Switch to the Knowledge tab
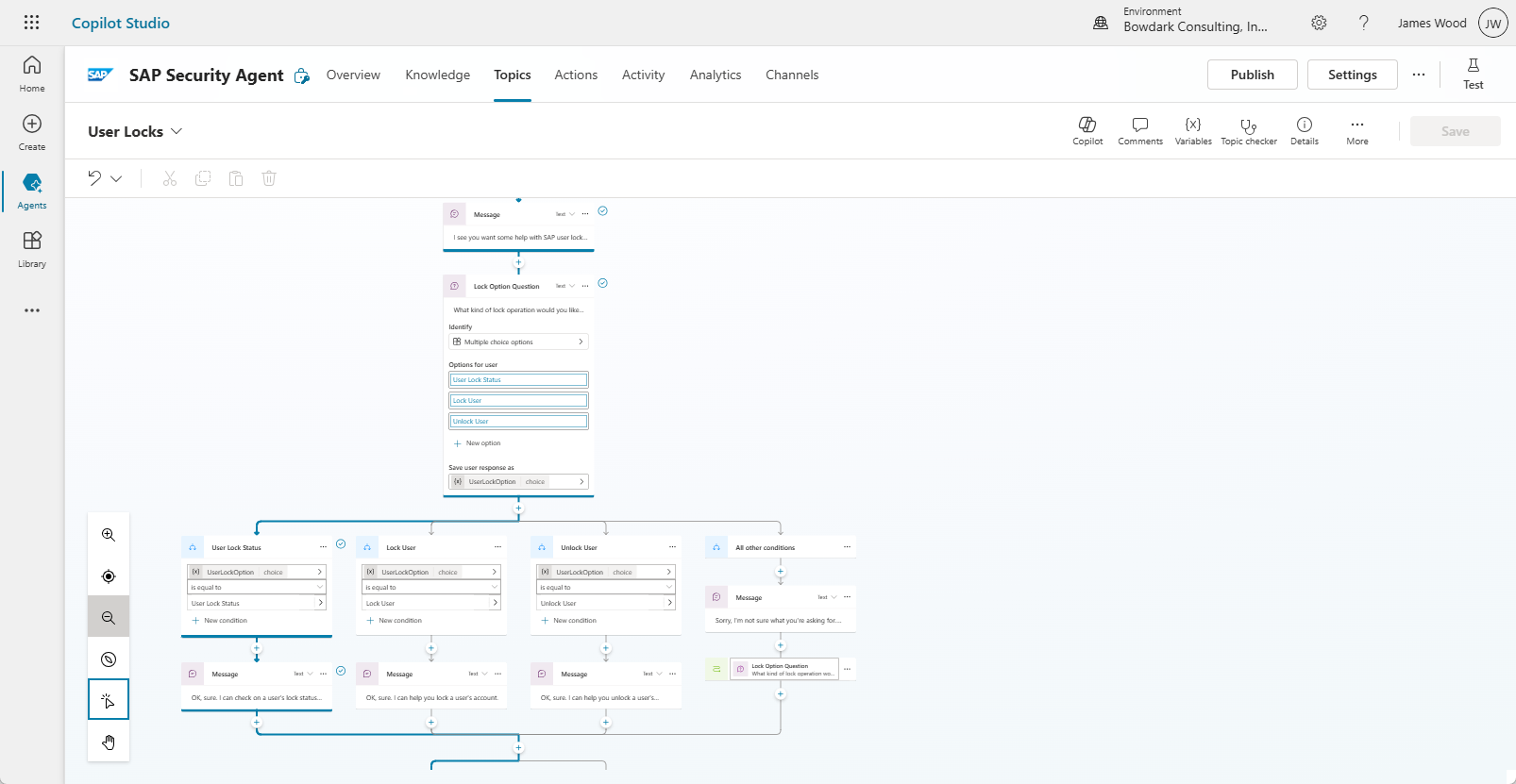This screenshot has width=1516, height=784. click(437, 75)
